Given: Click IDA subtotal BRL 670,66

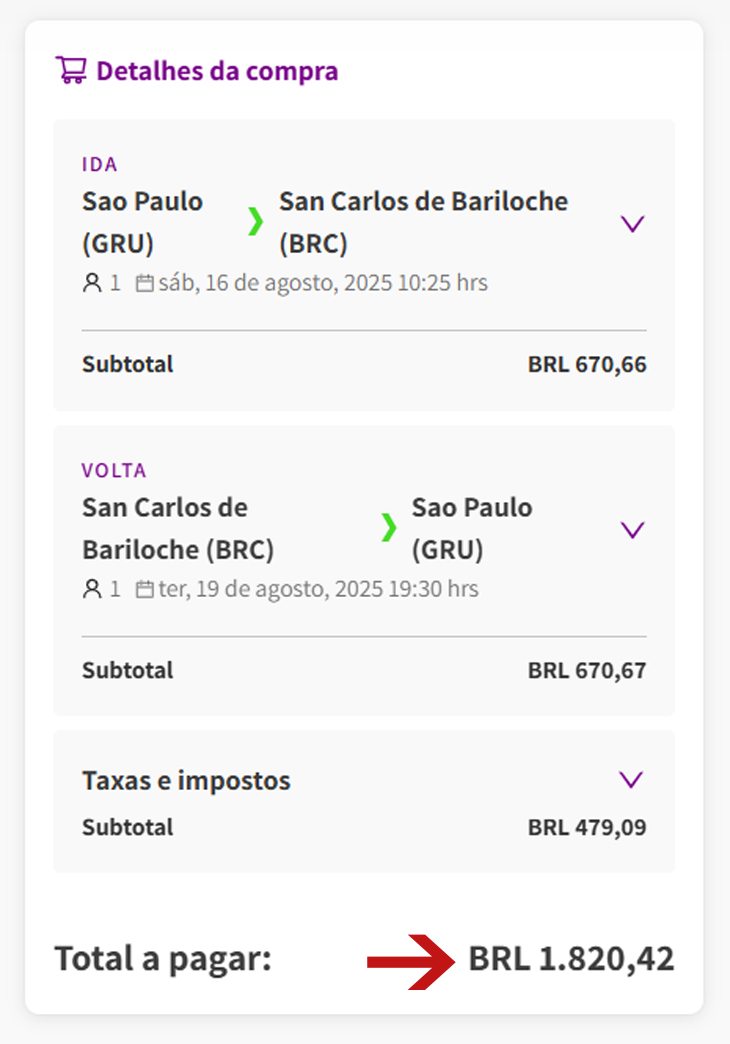Looking at the screenshot, I should 587,364.
